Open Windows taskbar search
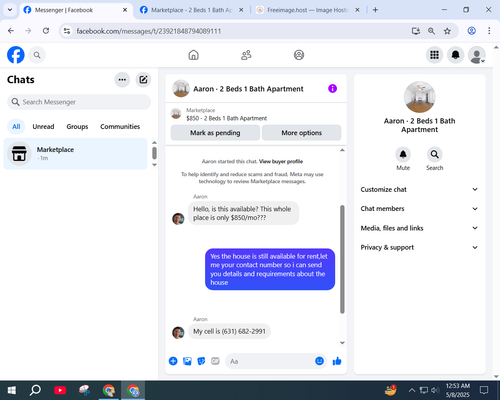The image size is (500, 400). tap(35, 390)
